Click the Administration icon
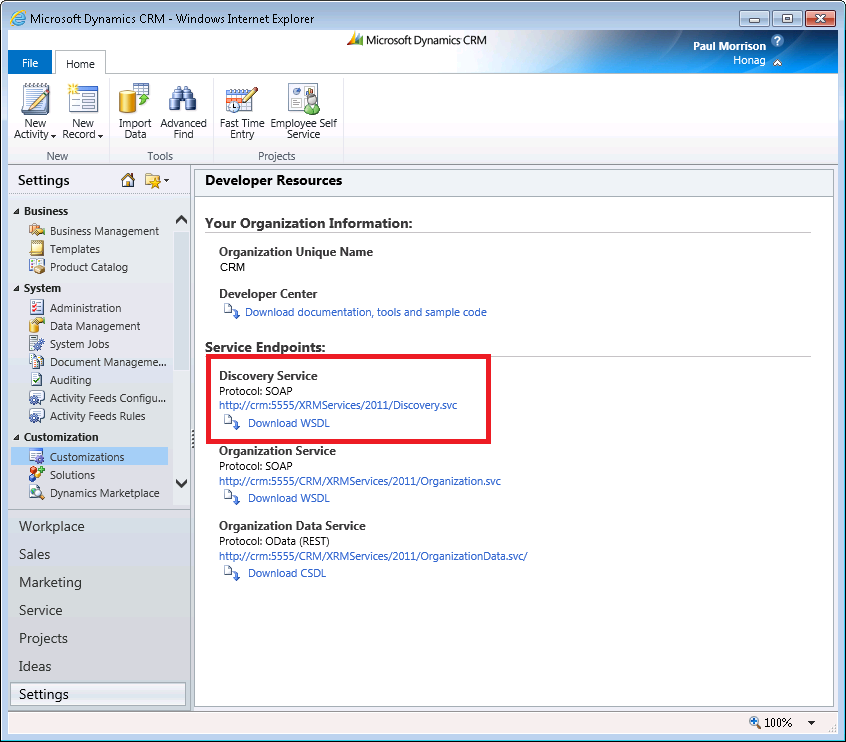846x742 pixels. [37, 308]
